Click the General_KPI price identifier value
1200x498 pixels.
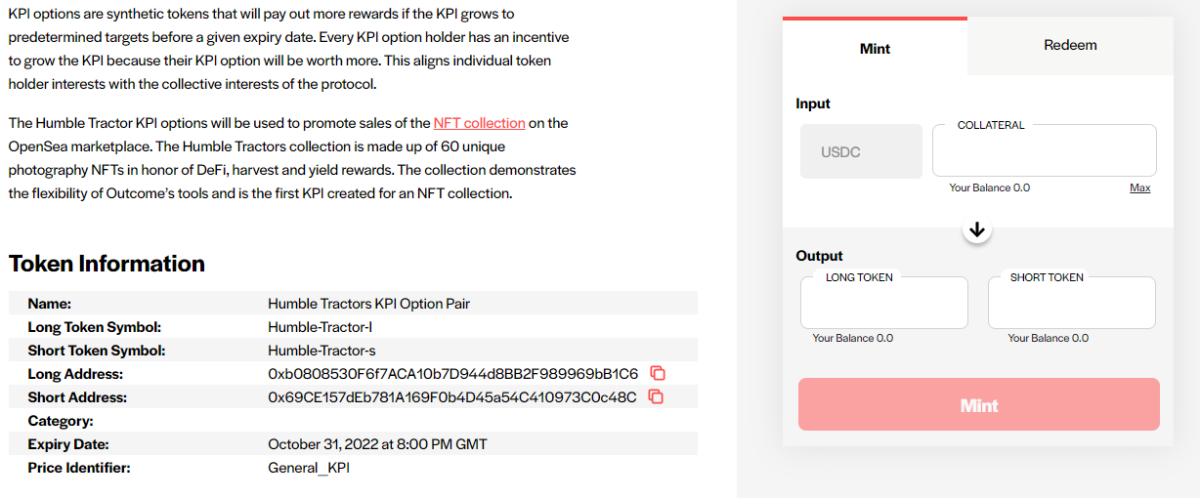[309, 468]
